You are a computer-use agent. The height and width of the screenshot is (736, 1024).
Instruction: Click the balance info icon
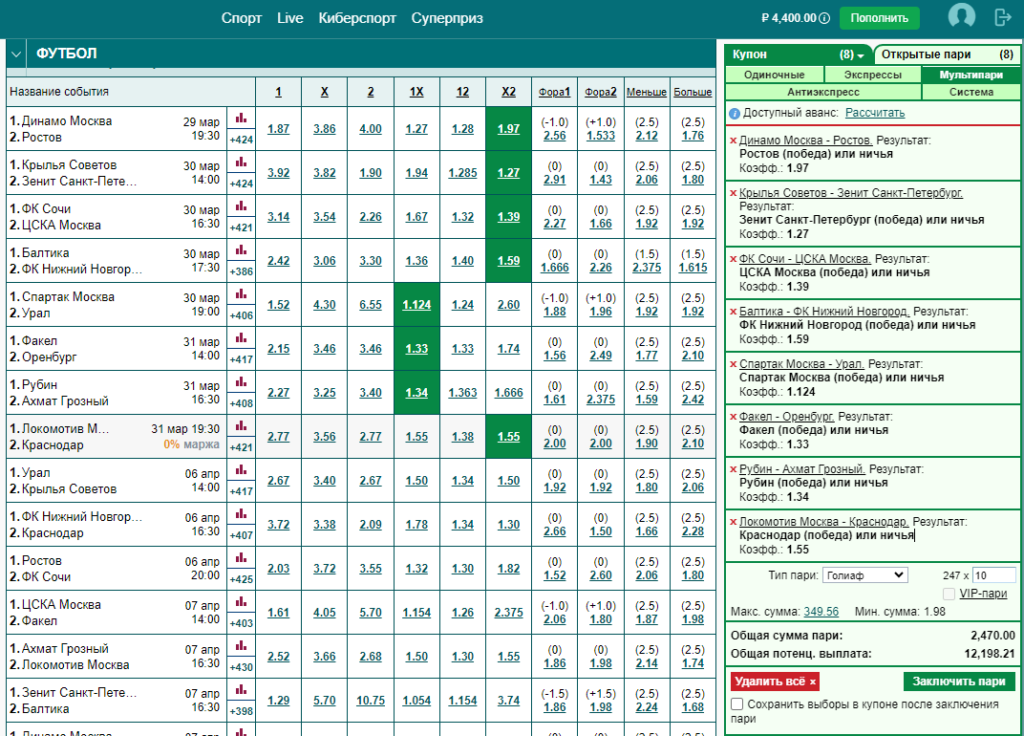[825, 18]
